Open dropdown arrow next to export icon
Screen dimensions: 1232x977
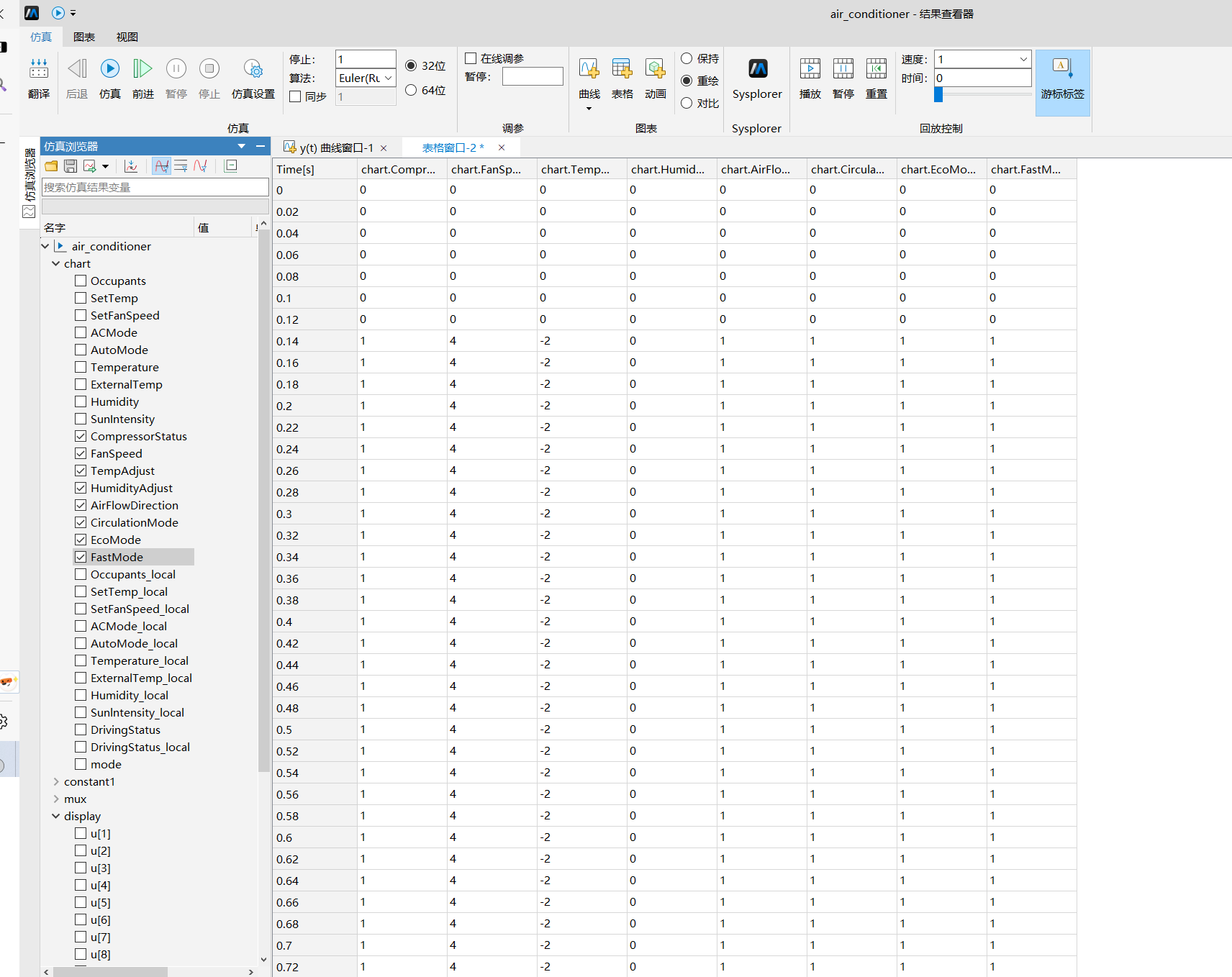[105, 166]
